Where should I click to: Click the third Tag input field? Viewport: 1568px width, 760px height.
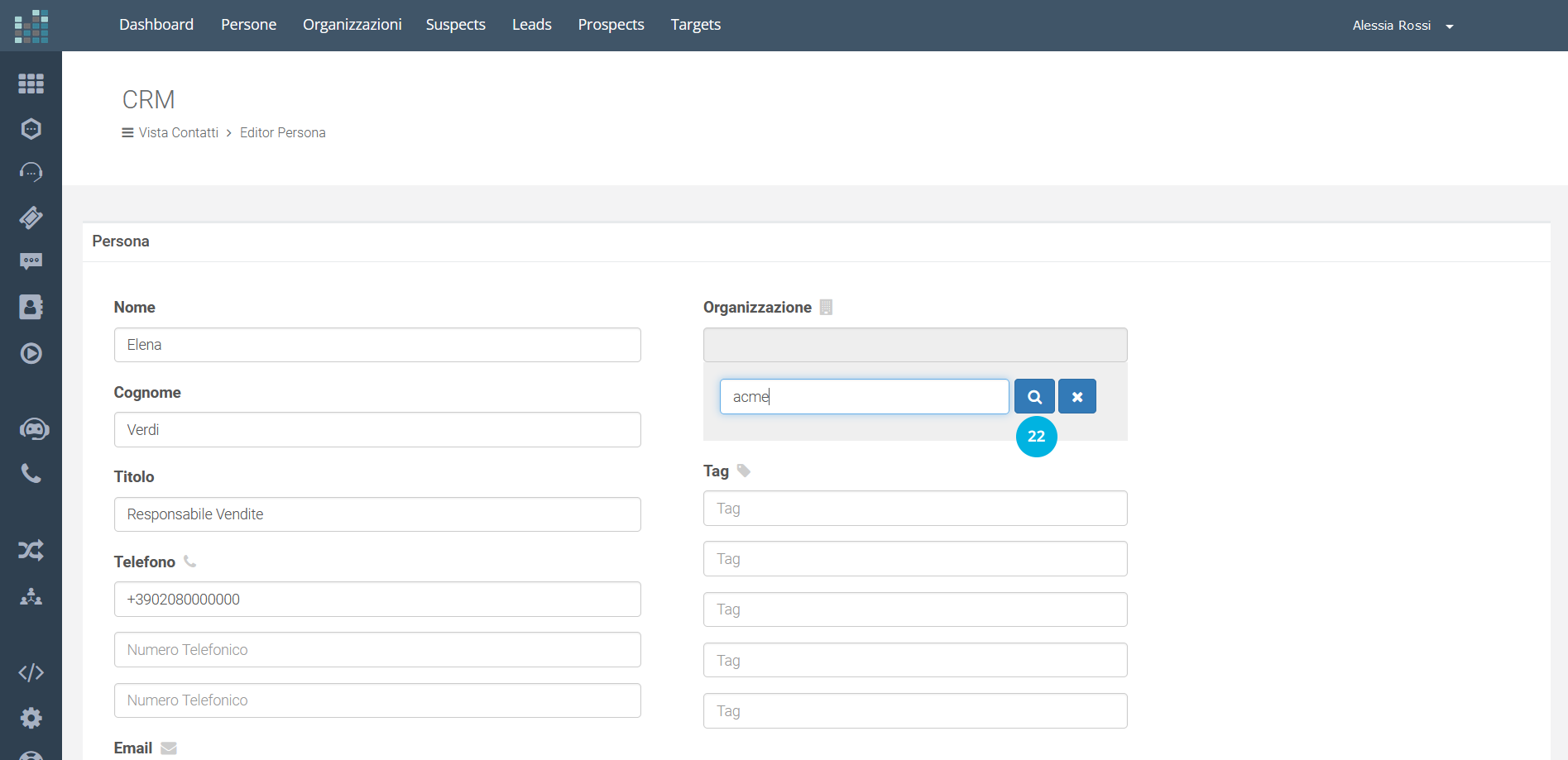915,609
